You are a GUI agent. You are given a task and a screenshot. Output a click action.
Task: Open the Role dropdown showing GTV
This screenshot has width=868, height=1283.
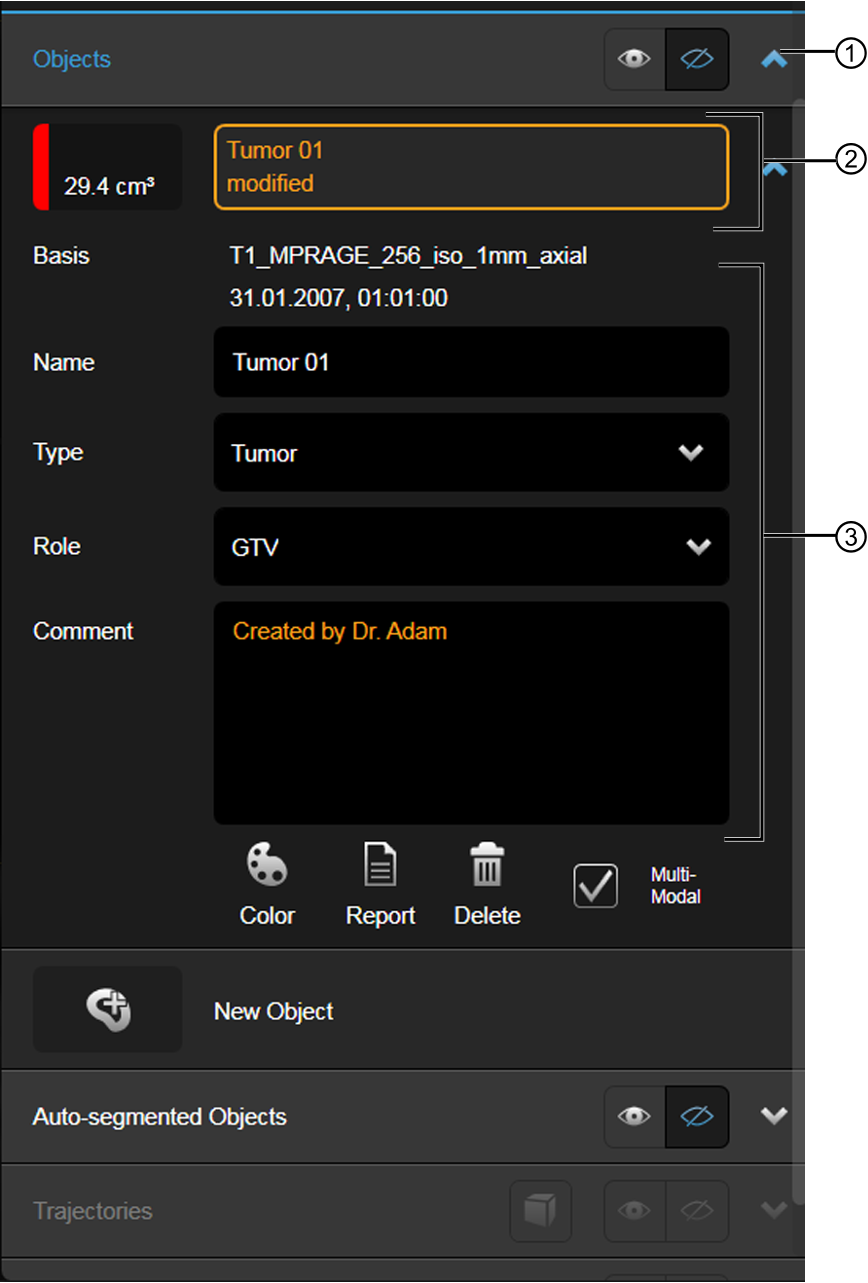(x=471, y=547)
